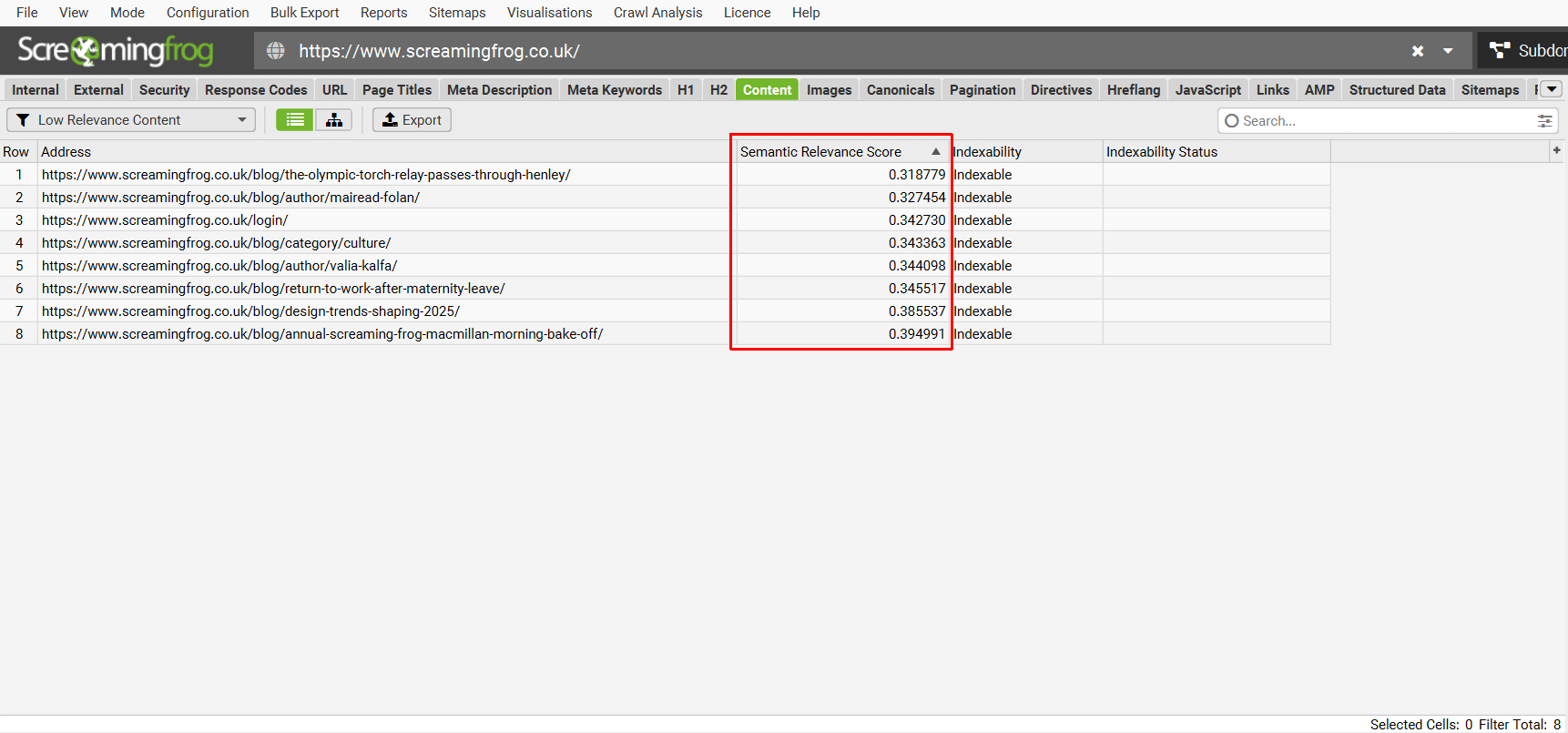The width and height of the screenshot is (1568, 733).
Task: Click the URL address bar text
Action: [439, 51]
